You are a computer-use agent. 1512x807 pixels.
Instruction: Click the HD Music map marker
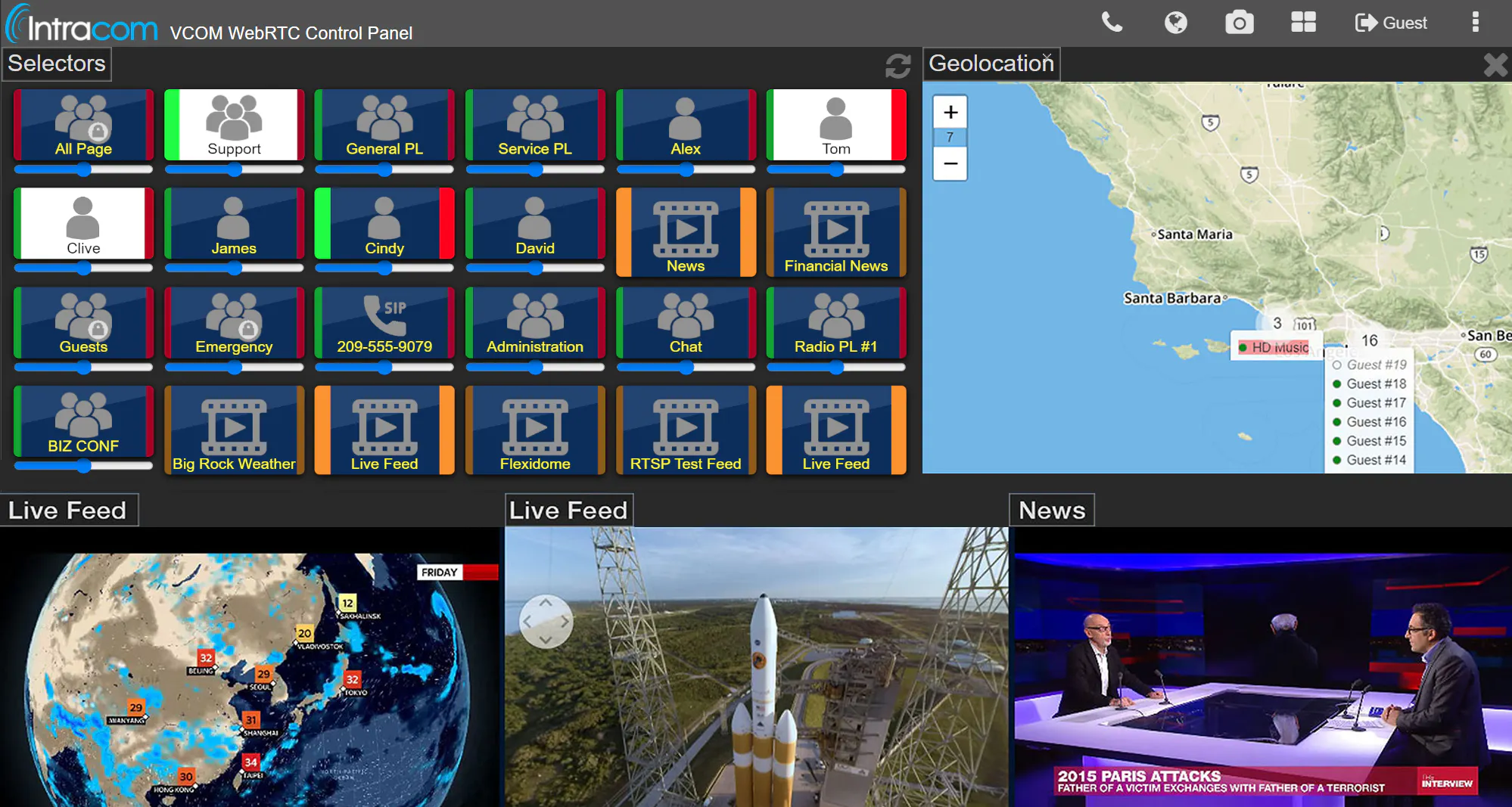tap(1275, 347)
